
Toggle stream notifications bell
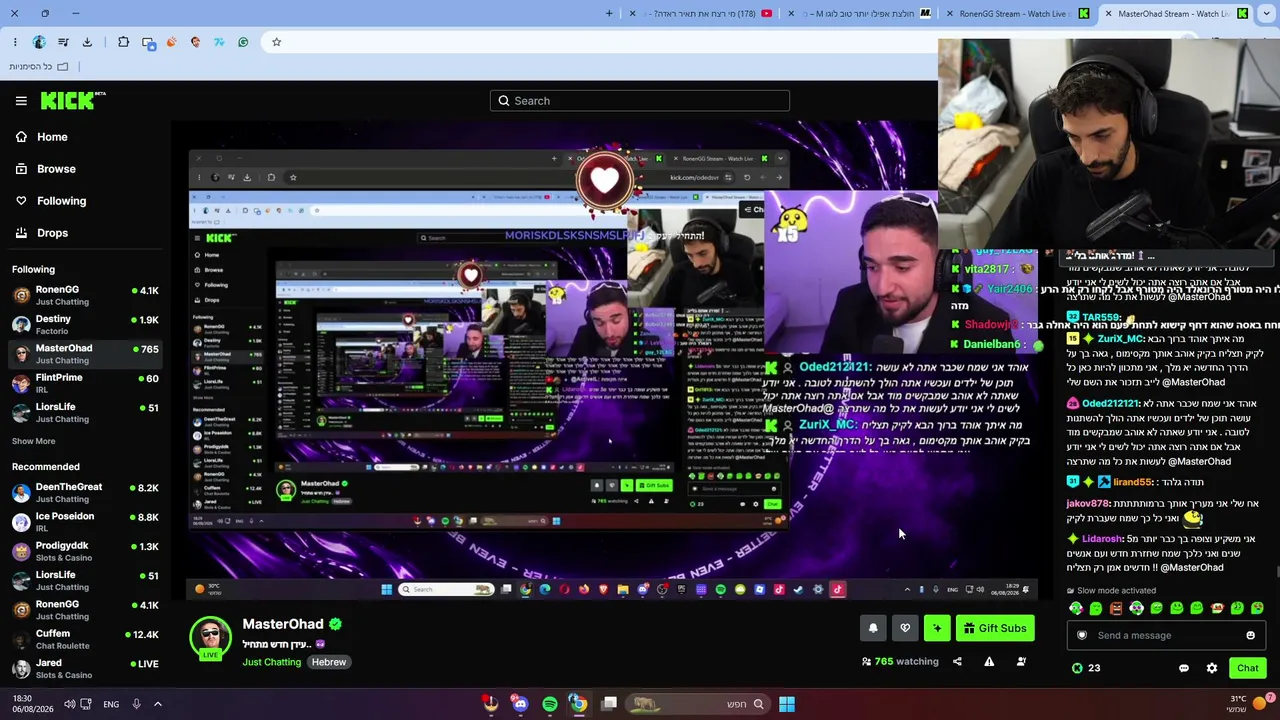tap(873, 628)
